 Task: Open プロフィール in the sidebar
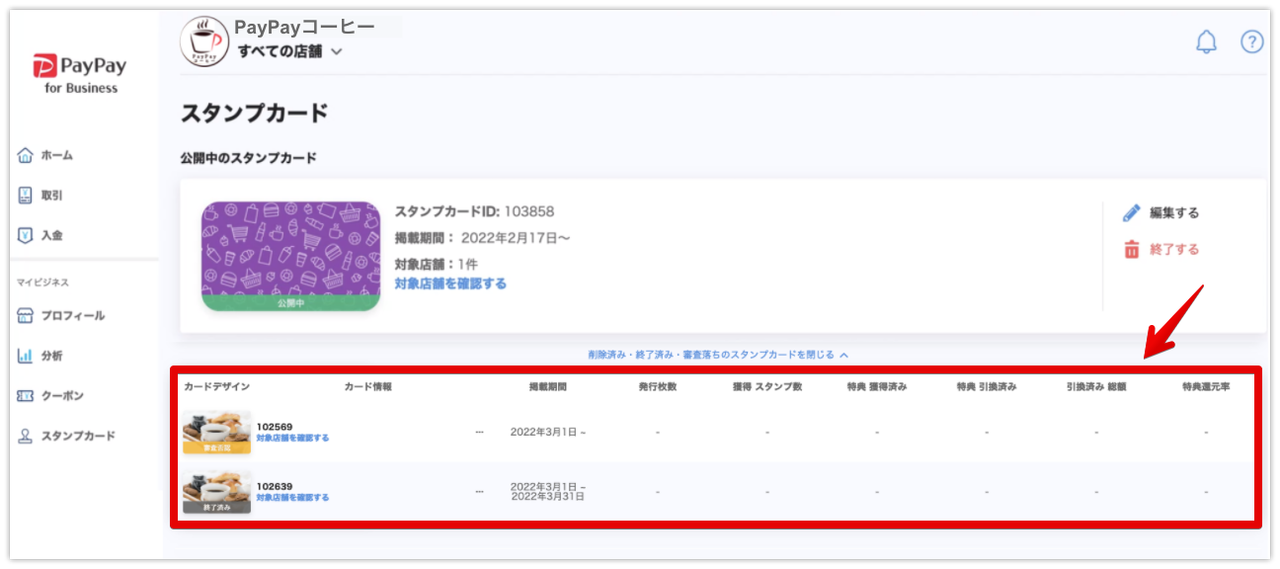[x=73, y=316]
